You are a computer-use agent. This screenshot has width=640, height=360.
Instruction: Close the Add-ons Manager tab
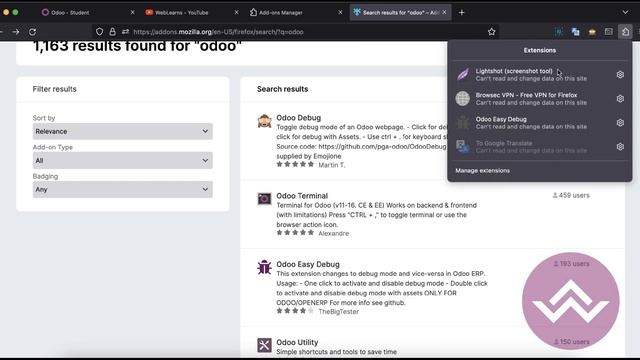pos(340,13)
